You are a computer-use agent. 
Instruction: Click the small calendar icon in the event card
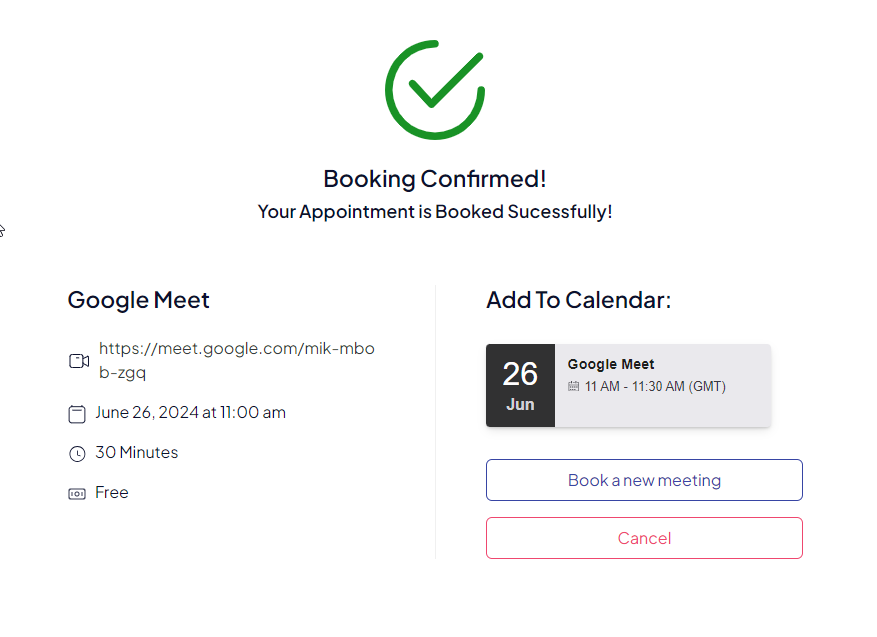pos(574,385)
